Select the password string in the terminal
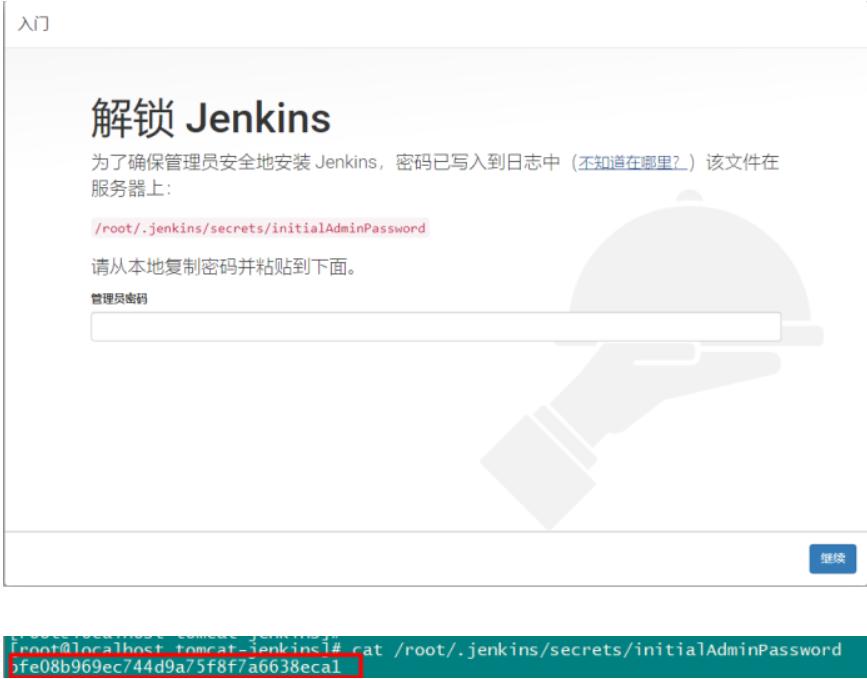Screen dimensions: 867x679 [x=176, y=667]
